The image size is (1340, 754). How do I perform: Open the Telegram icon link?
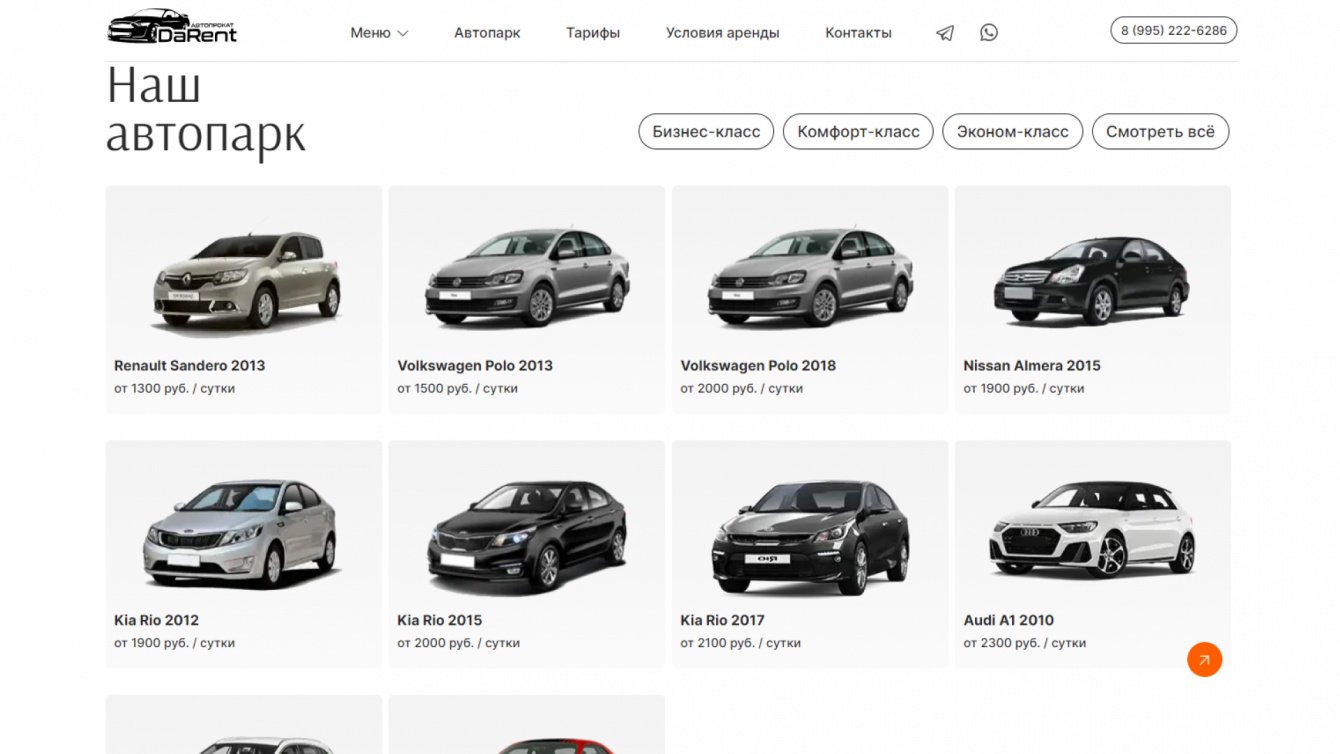click(945, 33)
